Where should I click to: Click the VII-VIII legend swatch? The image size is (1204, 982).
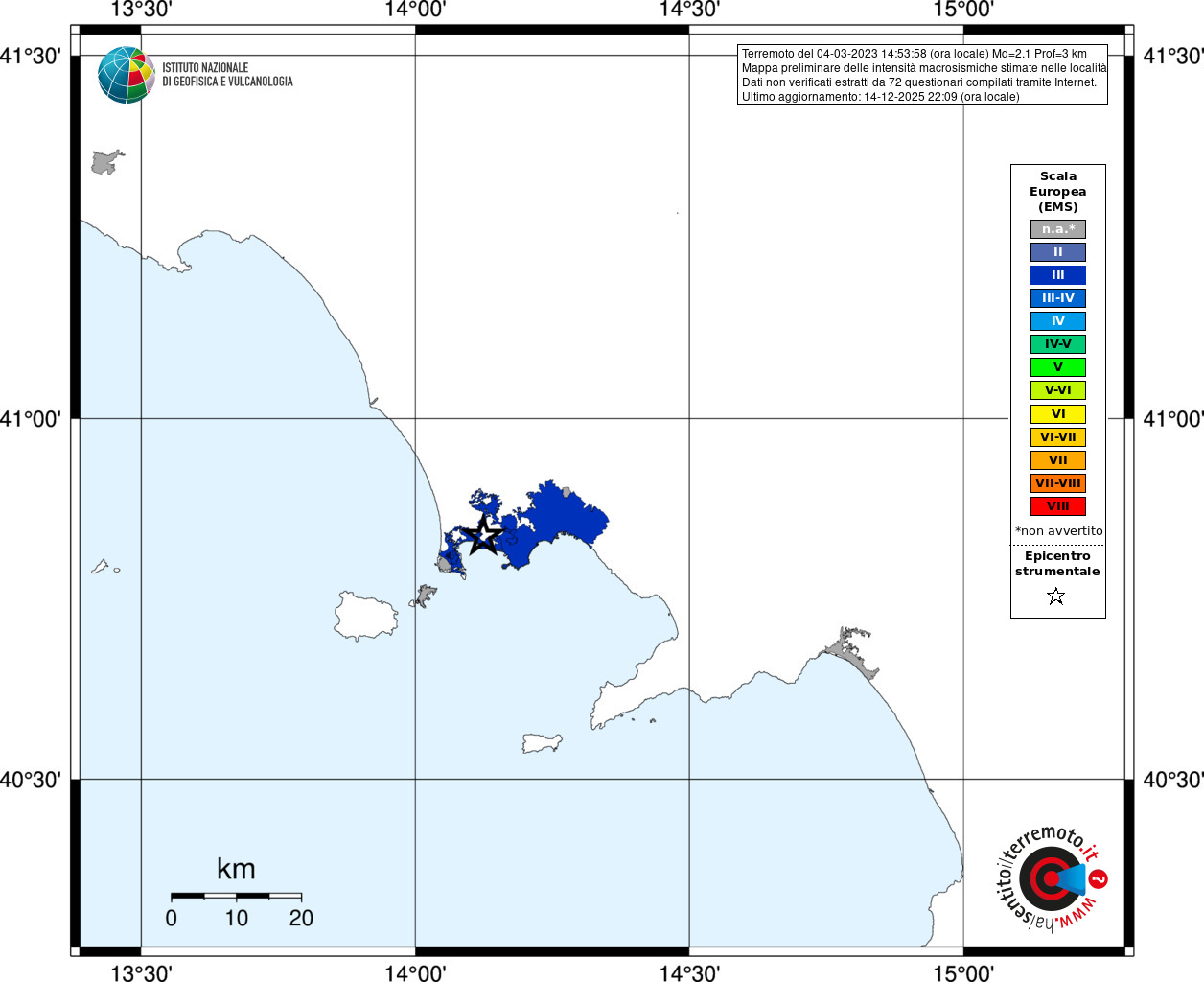point(1058,483)
